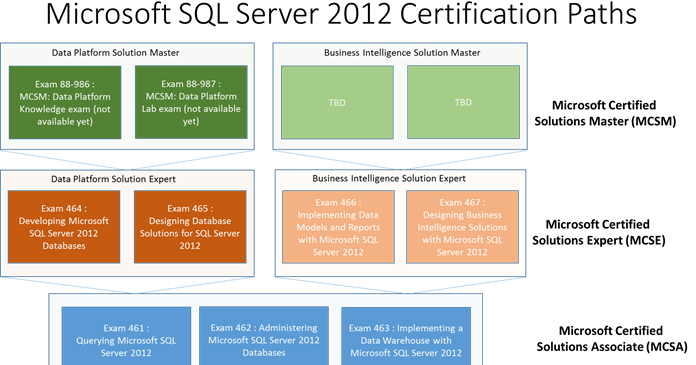696x365 pixels.
Task: Select the first TBD box under Business Intelligence Master
Action: click(337, 103)
